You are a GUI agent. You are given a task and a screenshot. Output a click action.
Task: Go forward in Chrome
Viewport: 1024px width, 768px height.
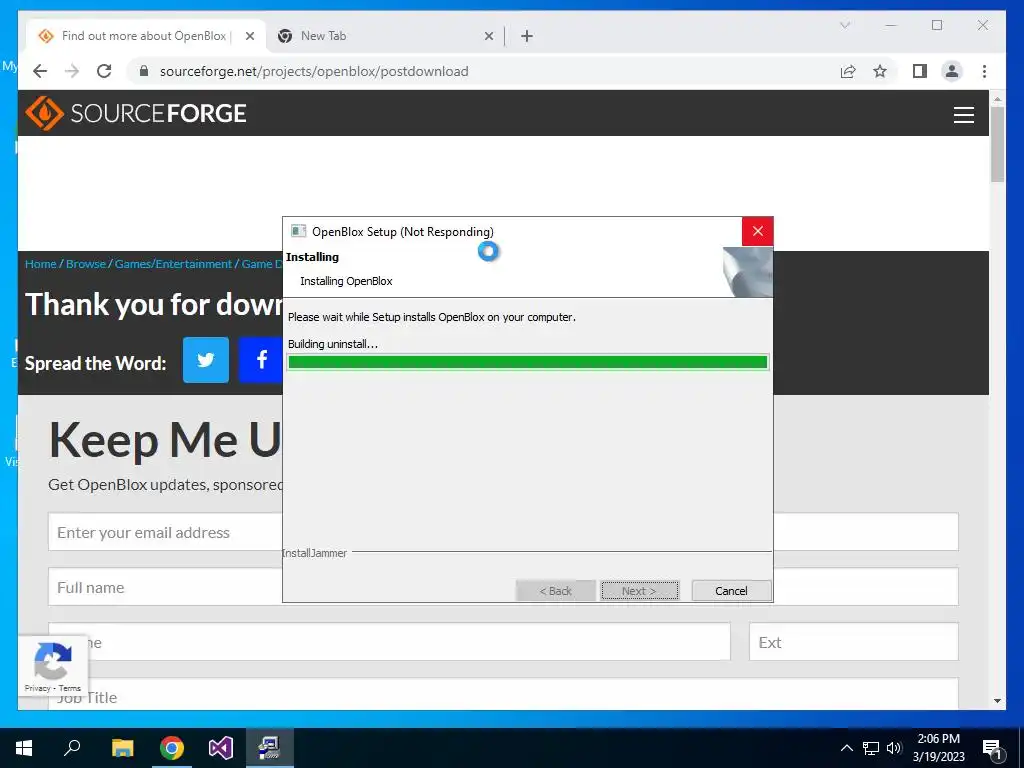pyautogui.click(x=72, y=71)
